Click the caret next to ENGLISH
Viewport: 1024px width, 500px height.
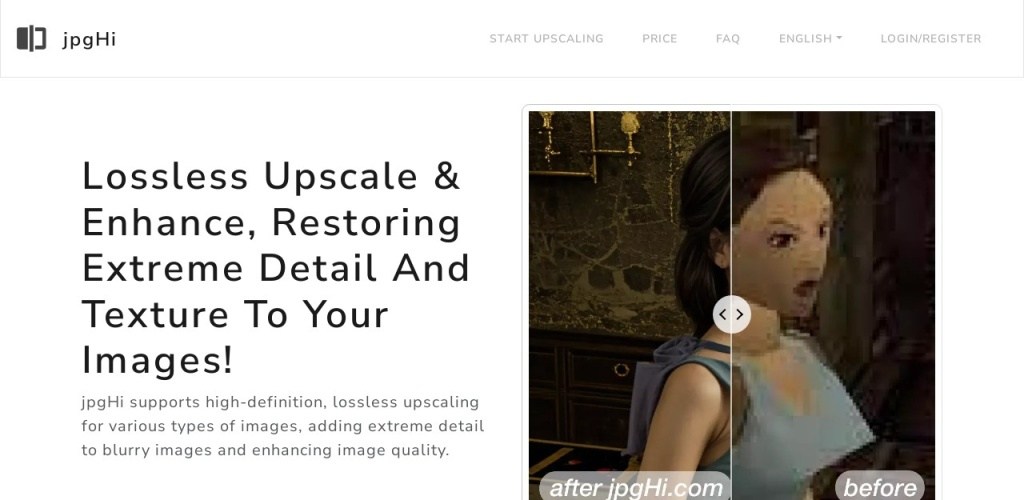[839, 39]
